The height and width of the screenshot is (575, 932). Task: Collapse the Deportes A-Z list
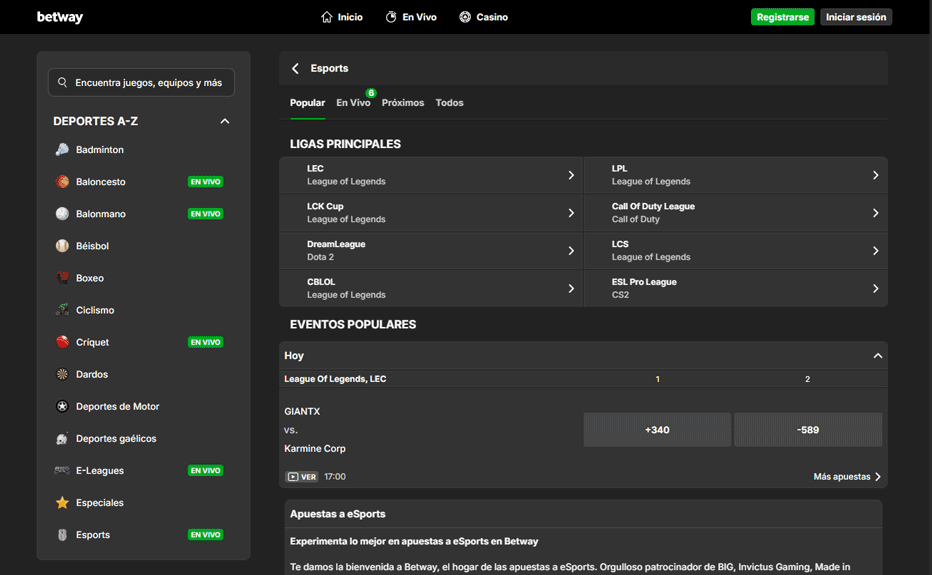click(225, 121)
